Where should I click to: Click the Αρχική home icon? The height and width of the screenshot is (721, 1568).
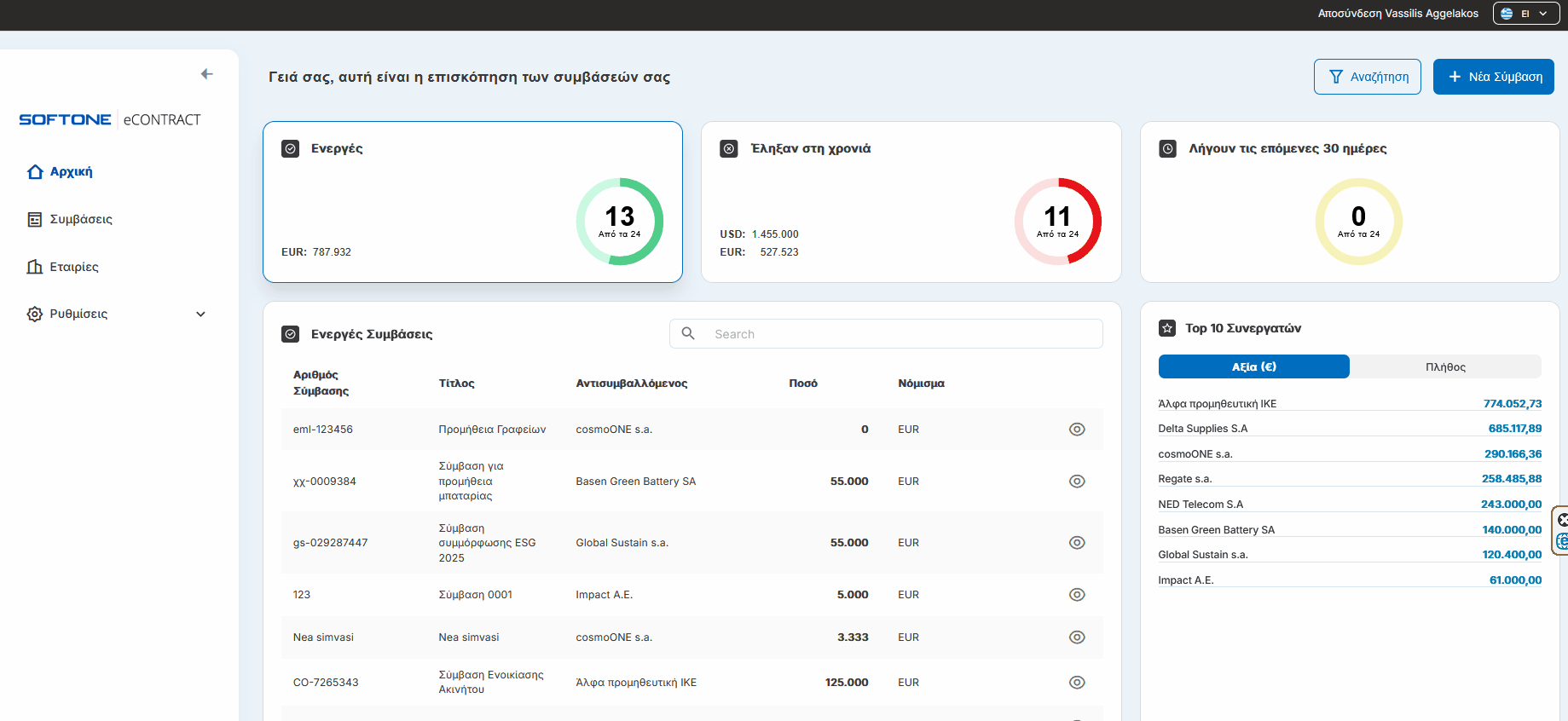click(x=35, y=172)
